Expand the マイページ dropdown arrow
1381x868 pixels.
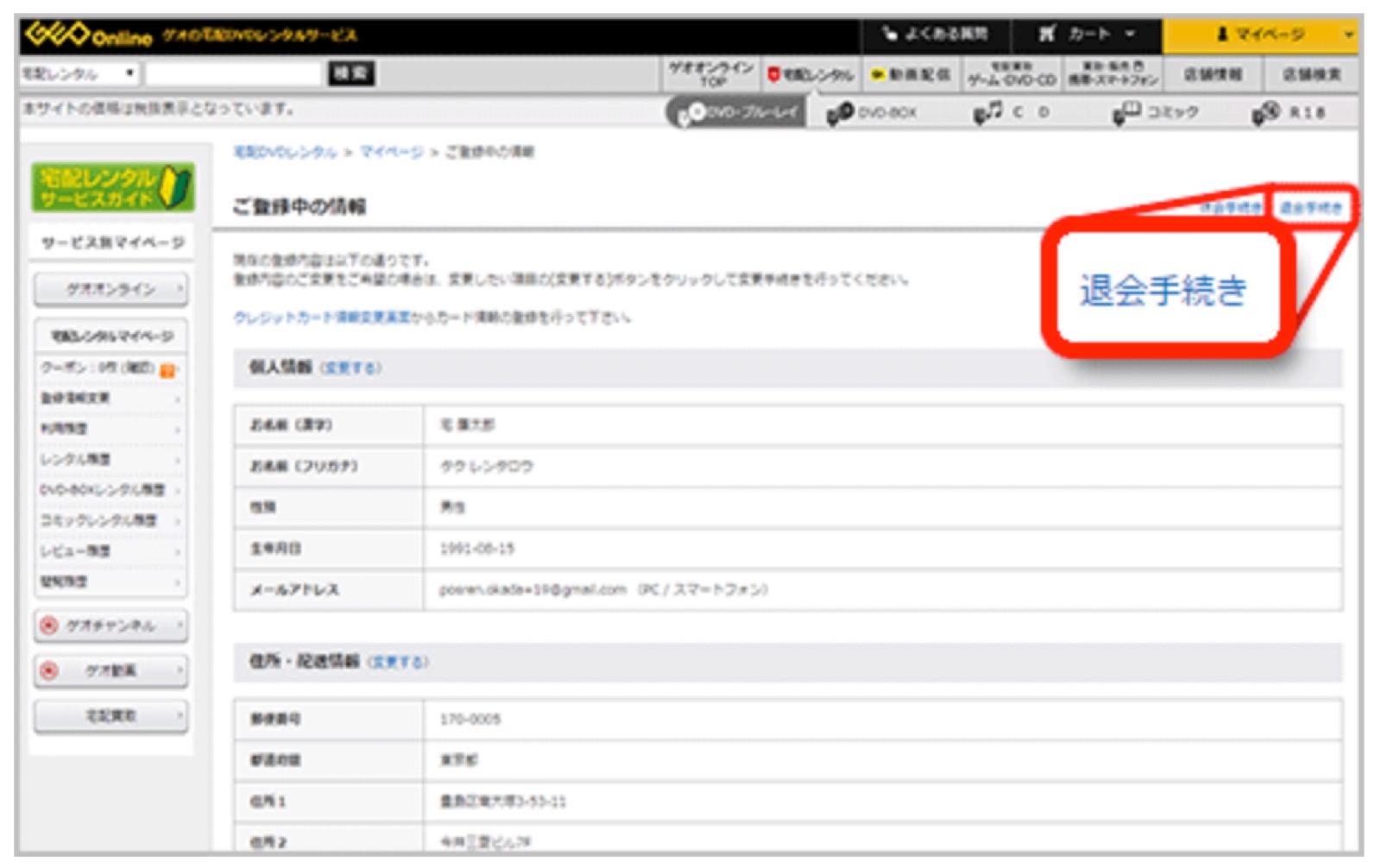point(1347,35)
